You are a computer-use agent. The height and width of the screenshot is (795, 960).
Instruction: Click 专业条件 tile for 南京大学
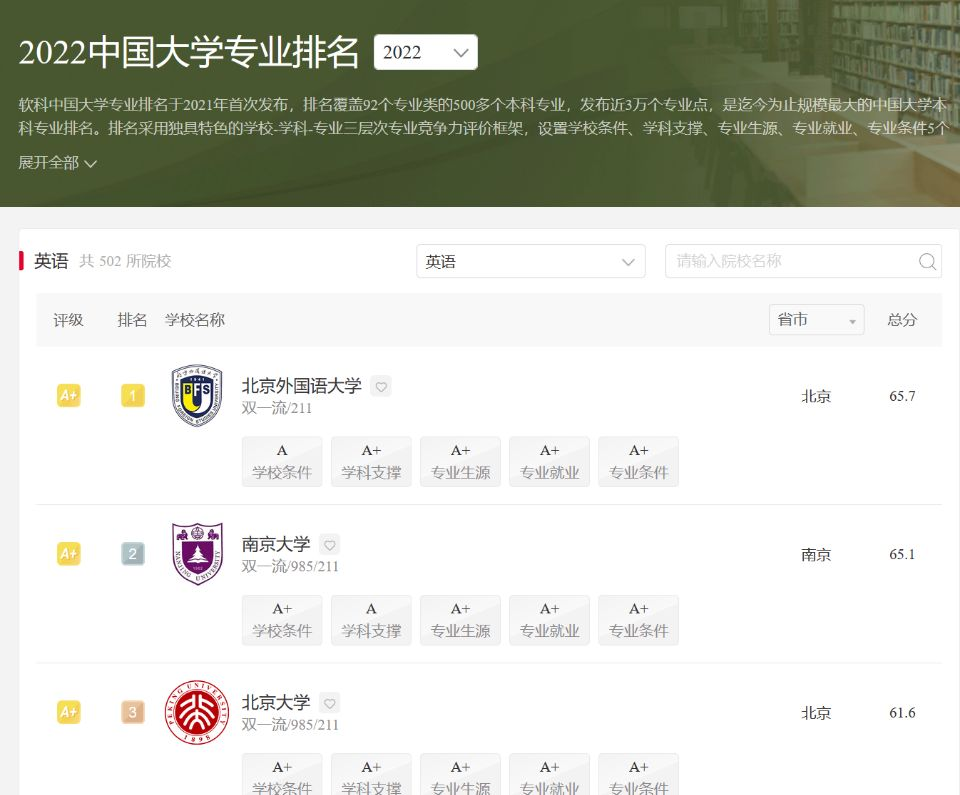click(x=639, y=620)
